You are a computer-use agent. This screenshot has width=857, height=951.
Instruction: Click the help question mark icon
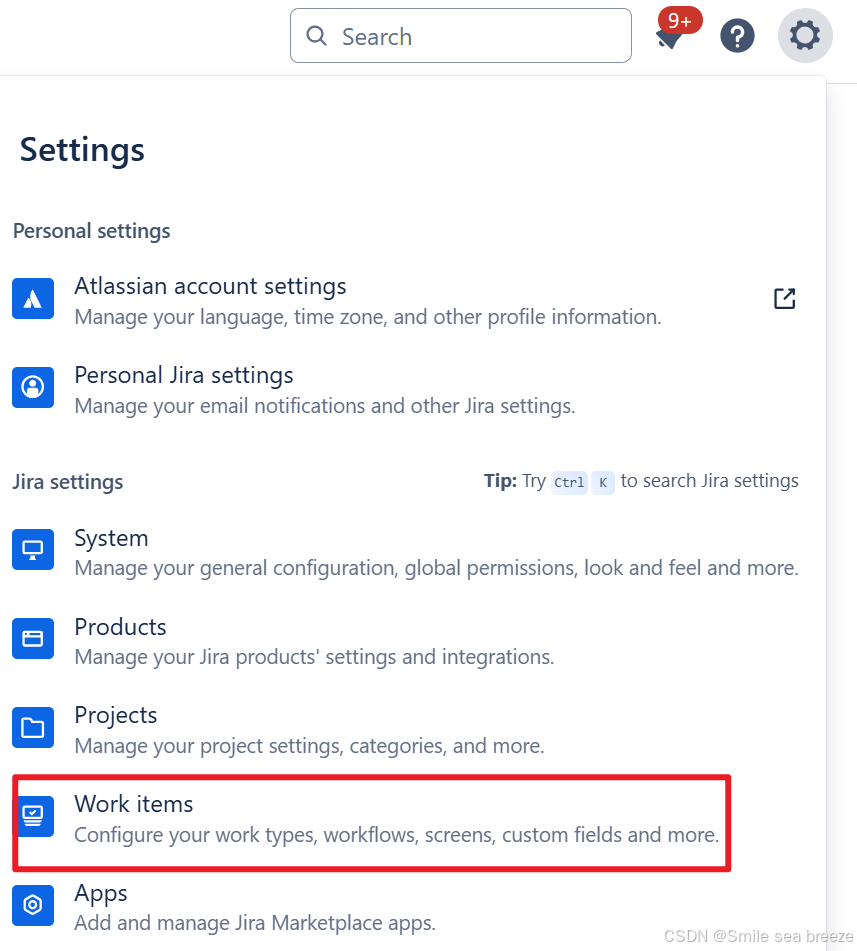pos(737,35)
